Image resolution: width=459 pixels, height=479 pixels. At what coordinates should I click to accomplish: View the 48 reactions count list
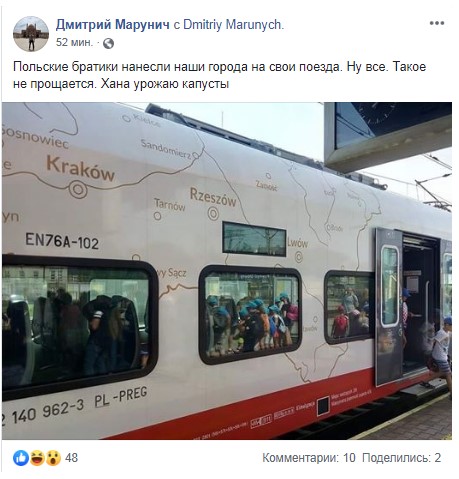71,458
